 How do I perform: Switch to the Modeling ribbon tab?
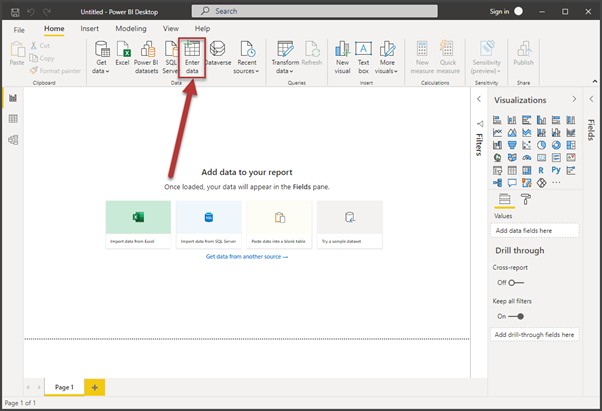pos(131,29)
